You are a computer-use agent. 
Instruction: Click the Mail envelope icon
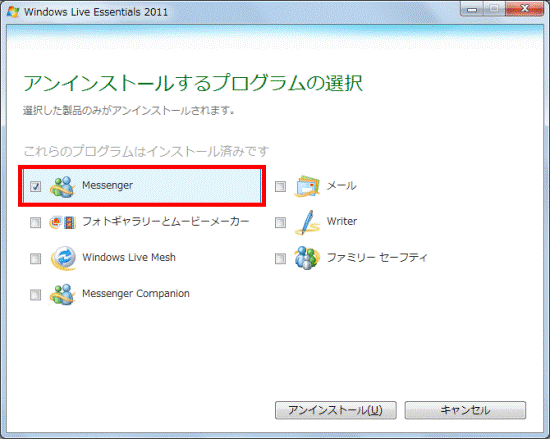(307, 186)
